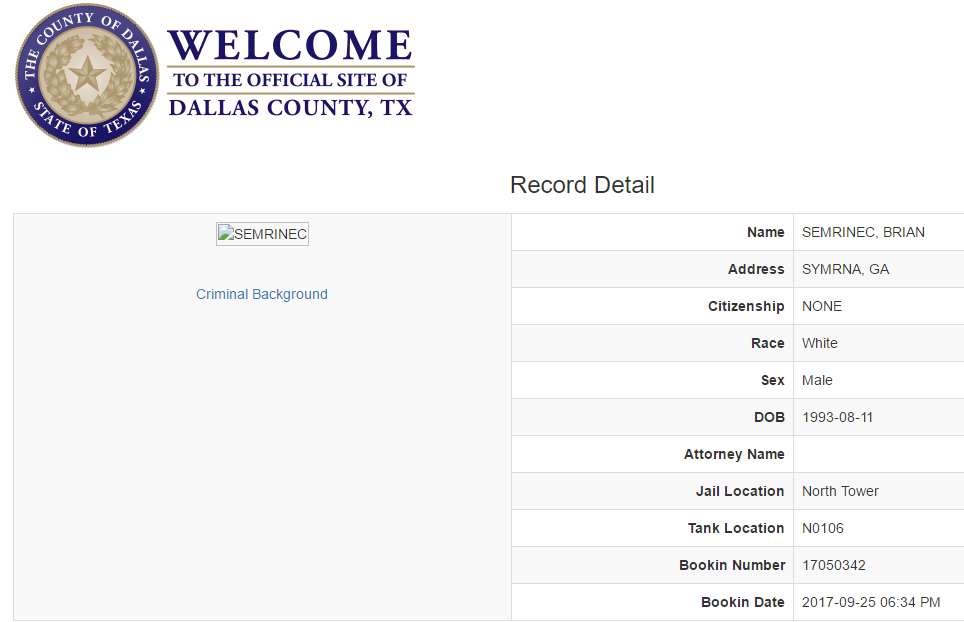Image resolution: width=964 pixels, height=622 pixels.
Task: Select the DOB date value
Action: click(x=837, y=417)
